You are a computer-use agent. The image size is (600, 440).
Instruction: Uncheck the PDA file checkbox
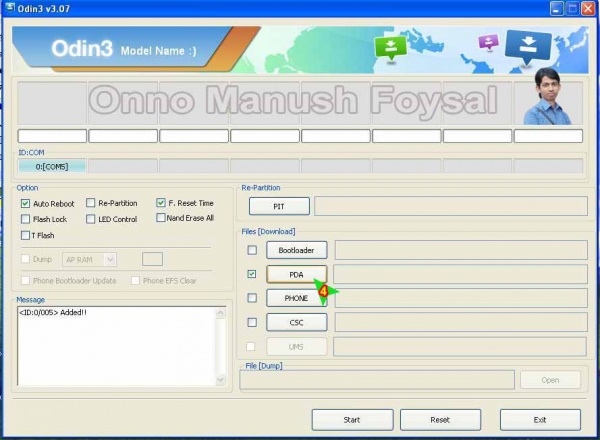point(252,274)
